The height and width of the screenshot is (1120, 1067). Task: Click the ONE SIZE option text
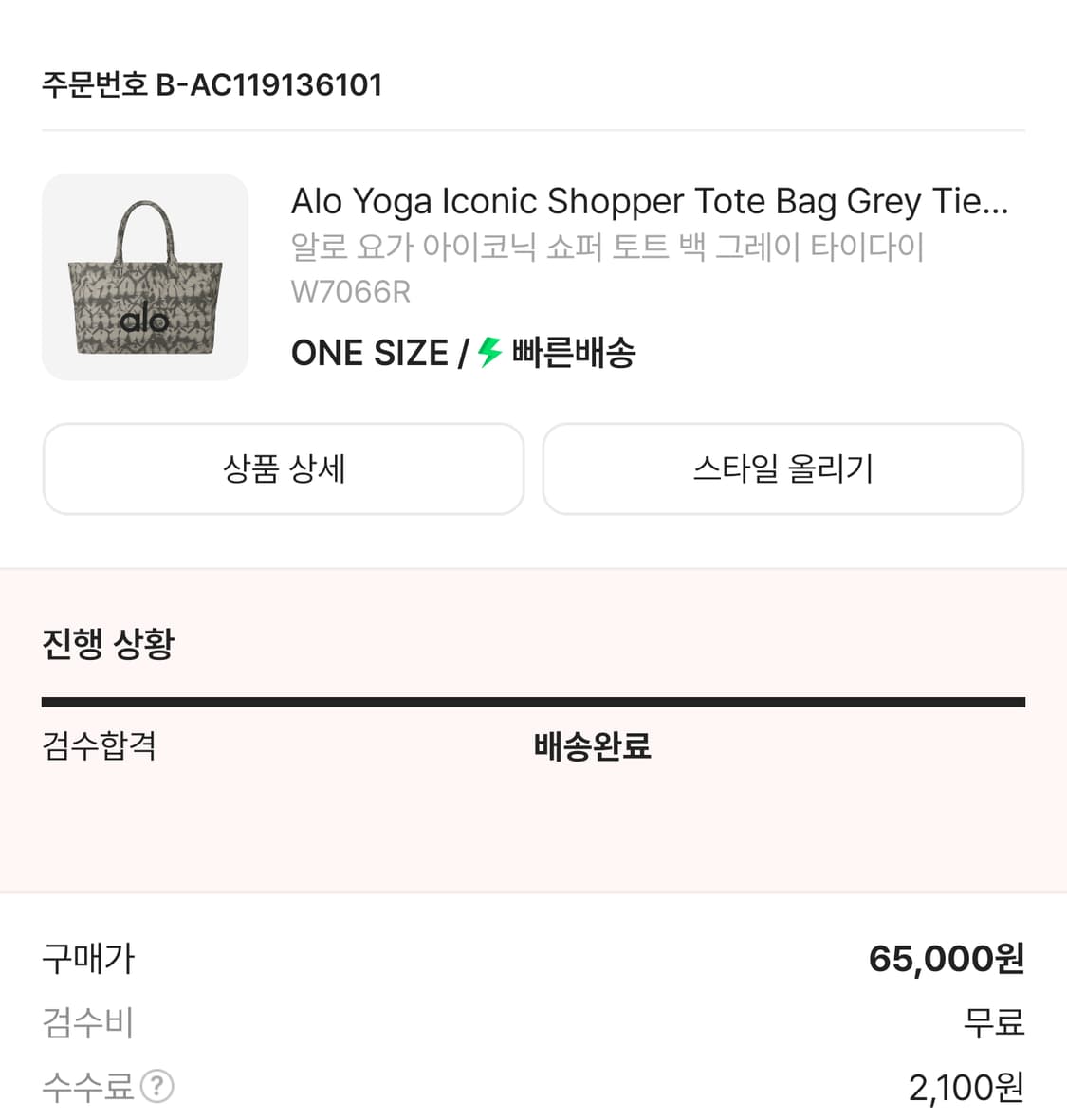coord(369,353)
